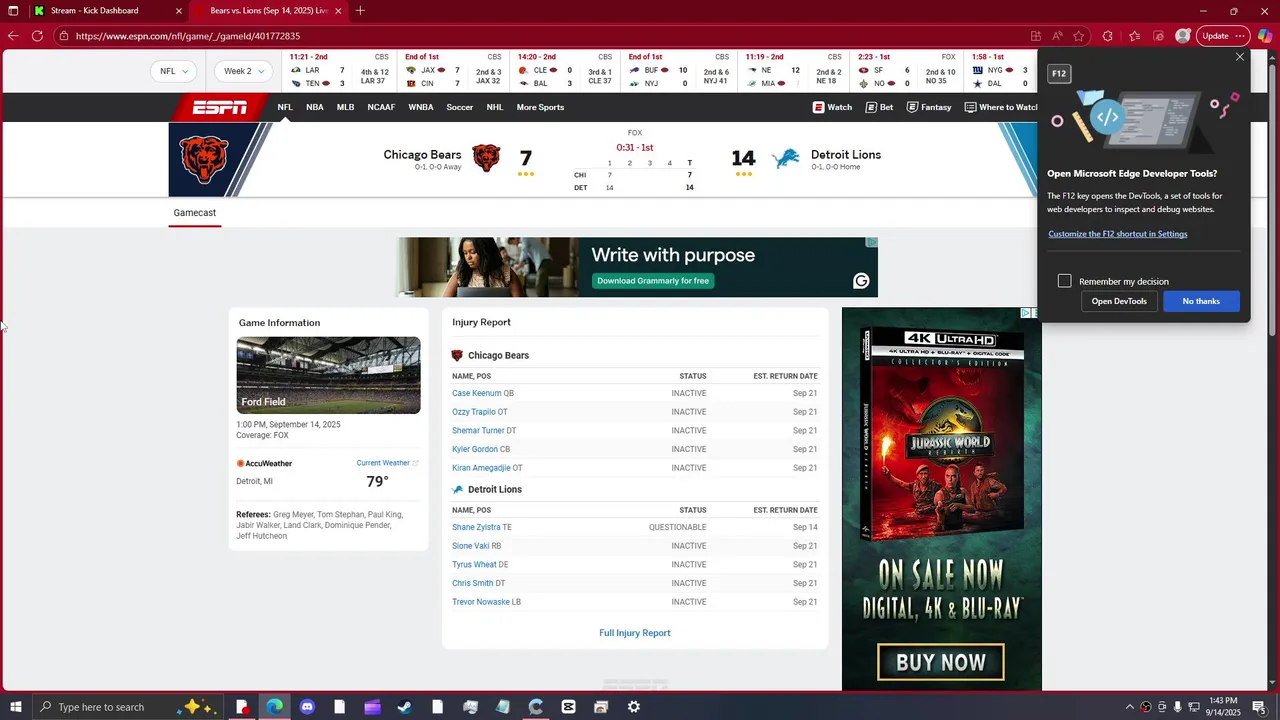This screenshot has width=1280, height=720.
Task: Click BUY NOW on Jurassic World ad
Action: tap(941, 662)
